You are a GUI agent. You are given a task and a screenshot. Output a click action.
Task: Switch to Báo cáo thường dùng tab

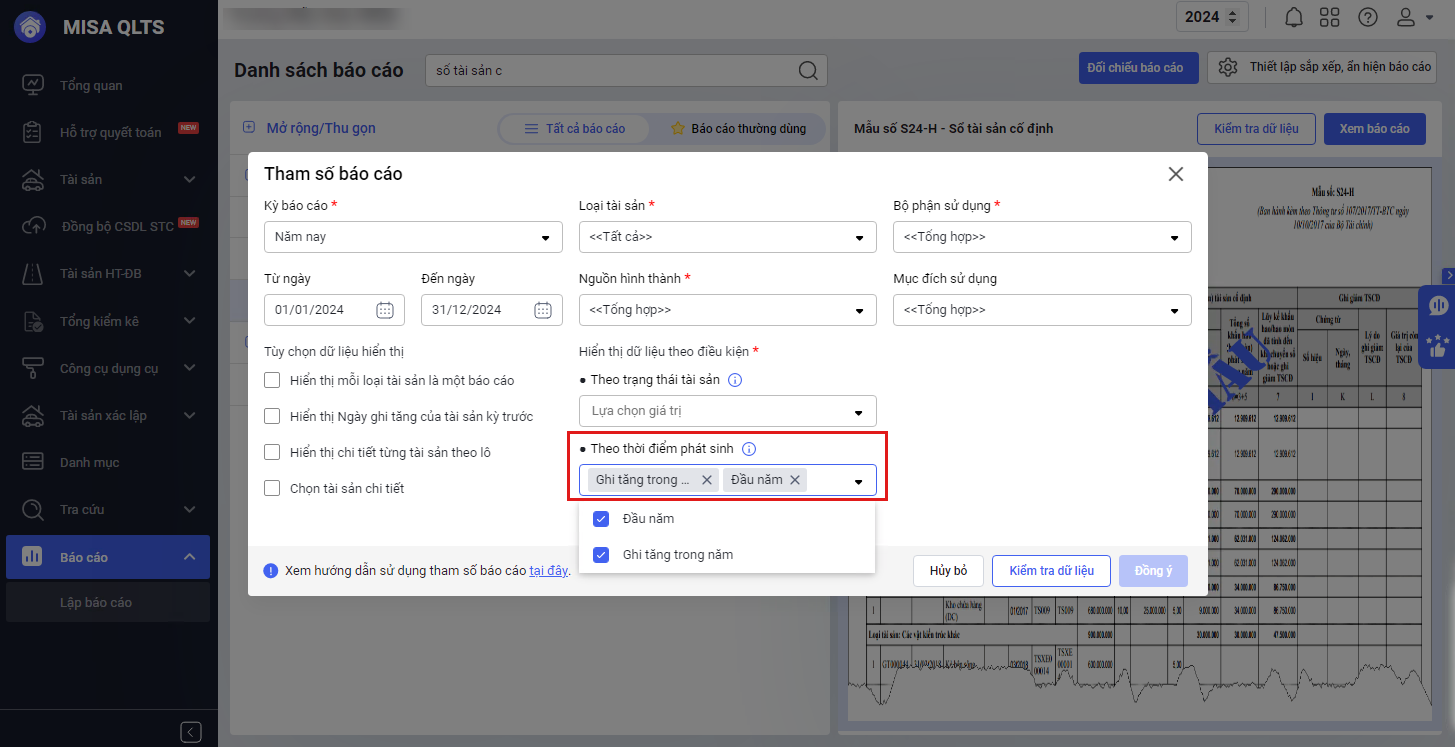[x=738, y=129]
